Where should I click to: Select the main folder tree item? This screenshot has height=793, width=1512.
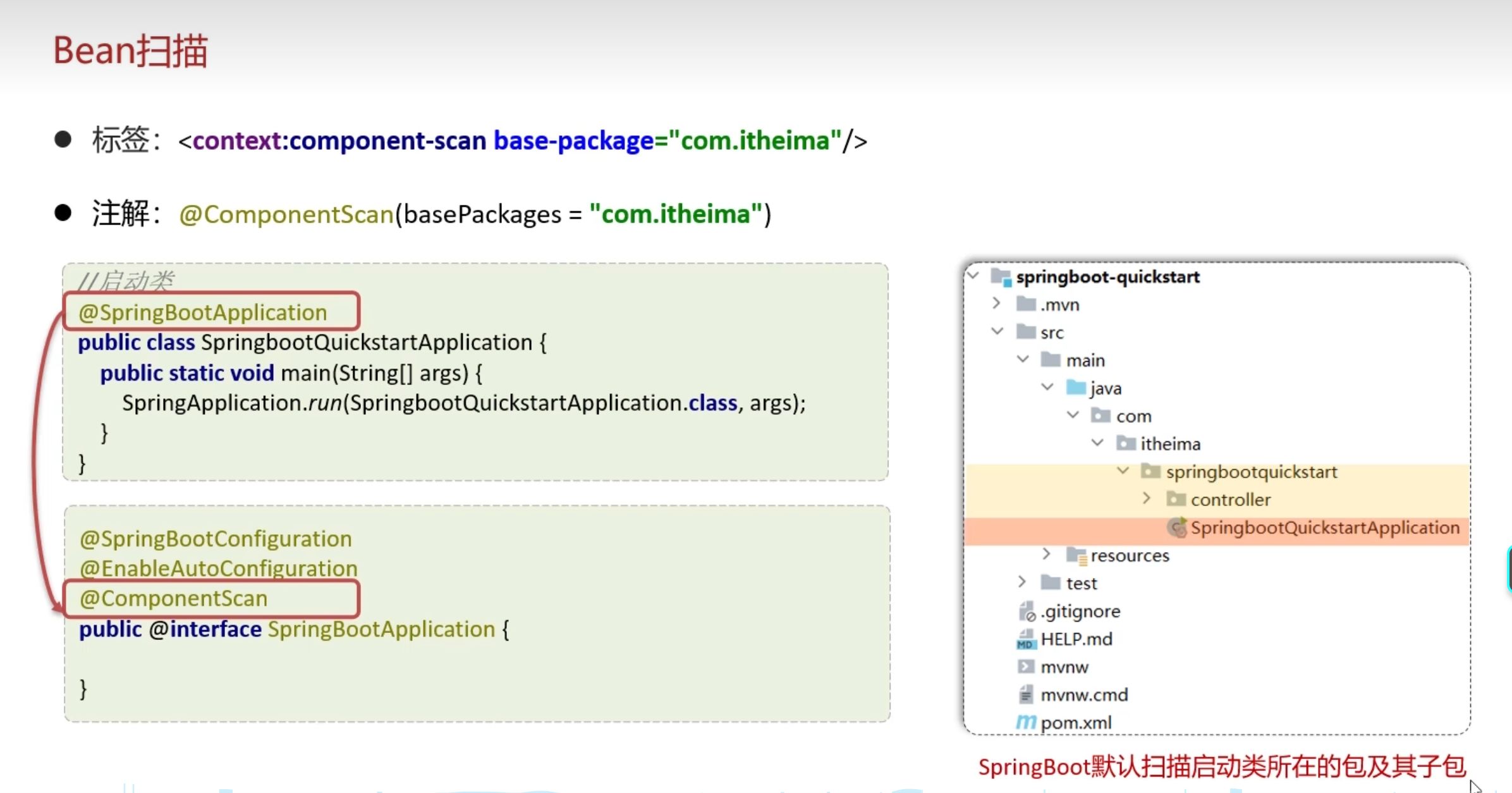1085,360
